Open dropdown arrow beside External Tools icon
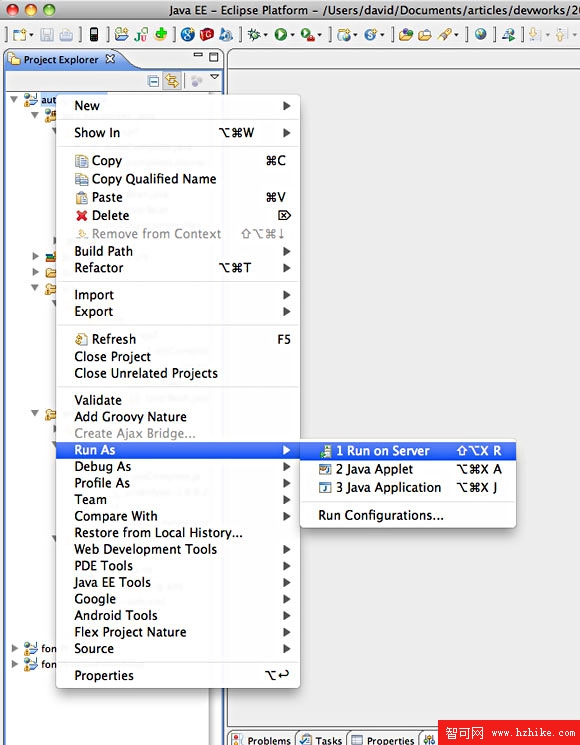 click(320, 35)
